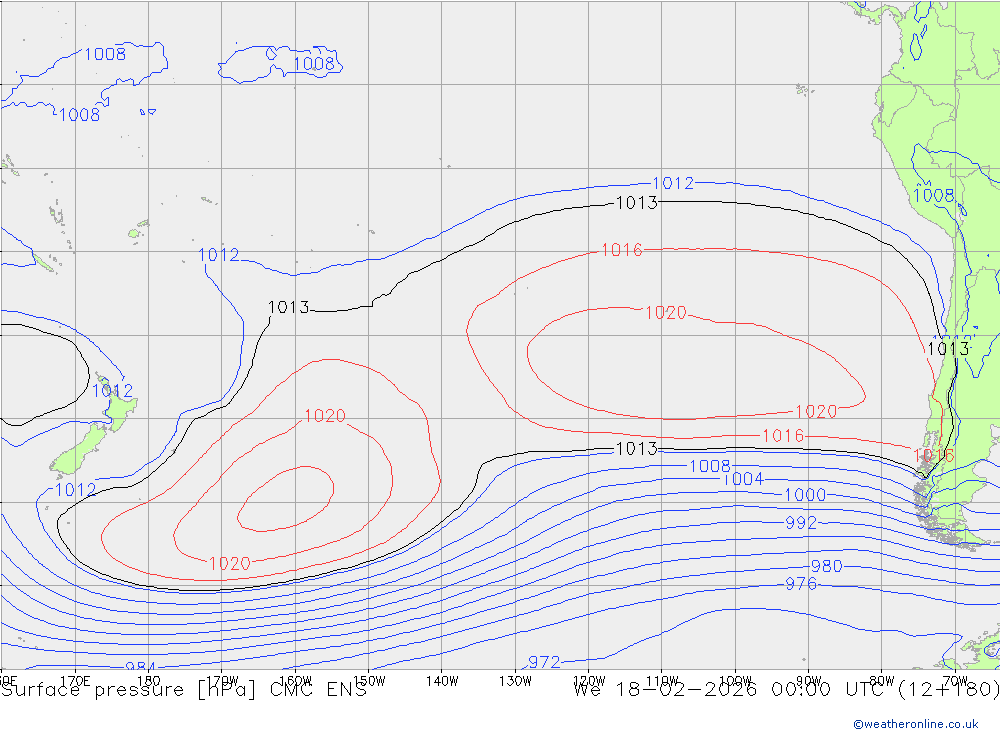Select the 130W longitude label
The image size is (1000, 733).
point(515,681)
